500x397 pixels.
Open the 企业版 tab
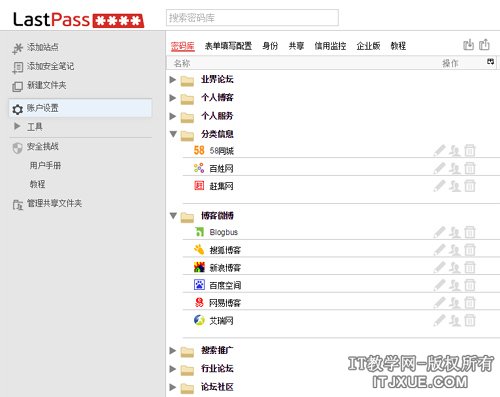[368, 46]
